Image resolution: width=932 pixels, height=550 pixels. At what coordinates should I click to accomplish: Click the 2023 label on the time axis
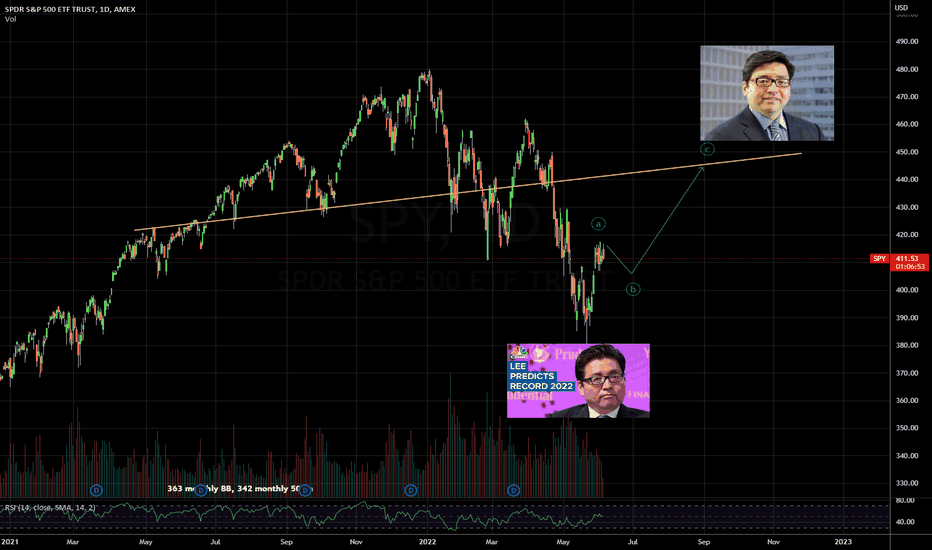(843, 542)
